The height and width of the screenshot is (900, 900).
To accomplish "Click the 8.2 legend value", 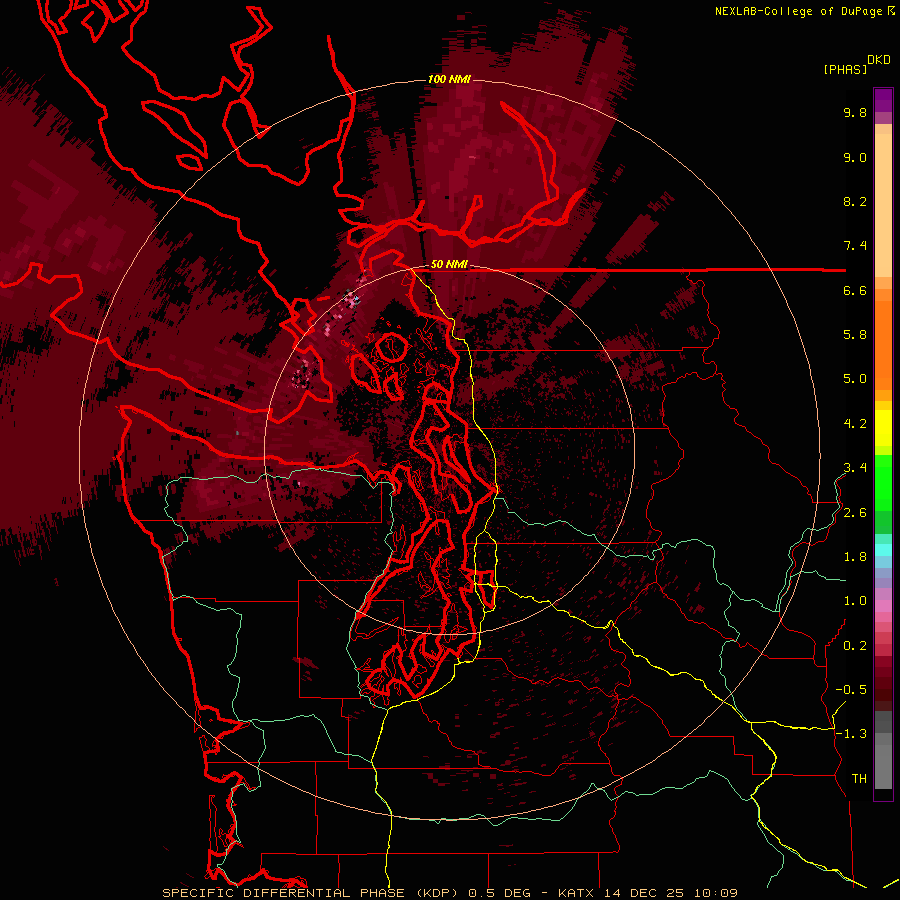I will 855,201.
